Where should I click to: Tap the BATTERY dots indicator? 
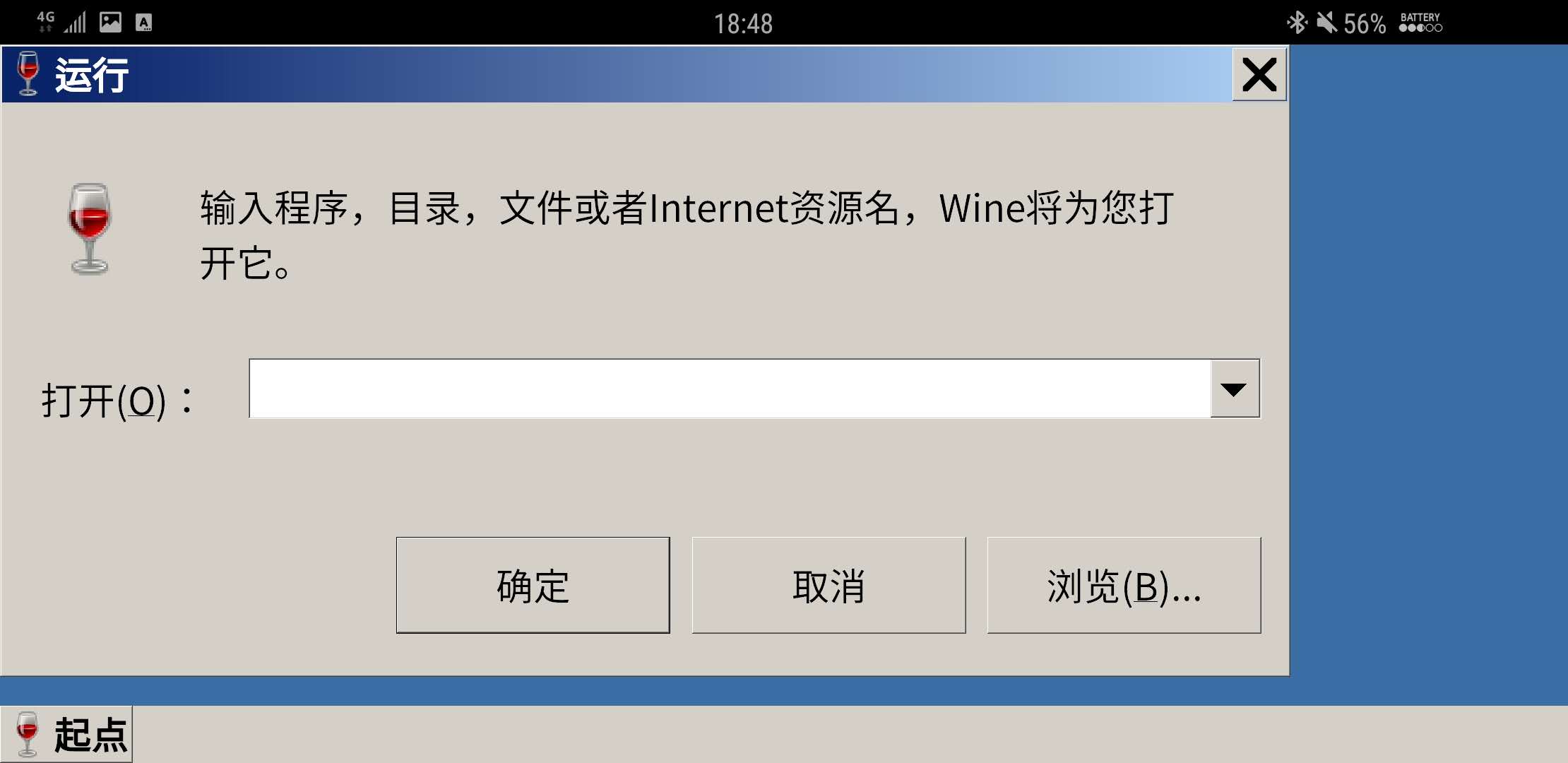(1420, 23)
